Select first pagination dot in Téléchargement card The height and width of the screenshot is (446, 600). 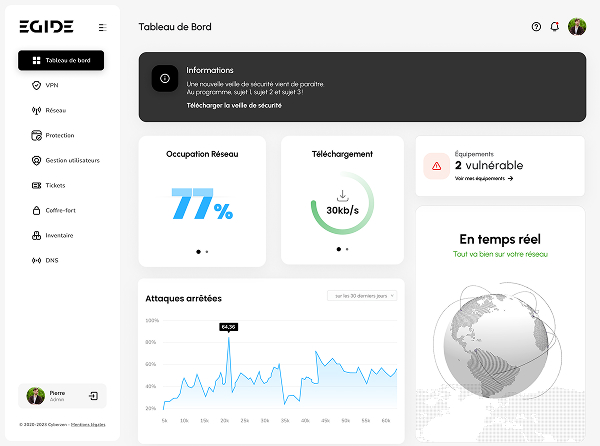click(x=339, y=249)
